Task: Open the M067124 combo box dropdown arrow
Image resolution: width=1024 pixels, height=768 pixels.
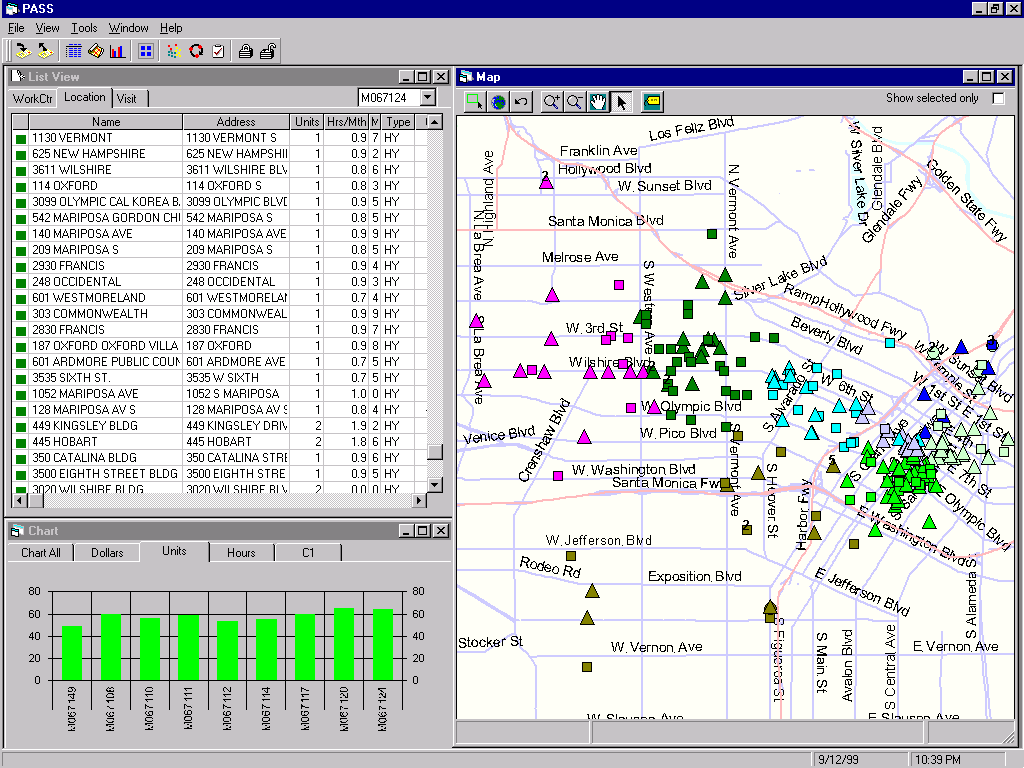Action: (x=428, y=97)
